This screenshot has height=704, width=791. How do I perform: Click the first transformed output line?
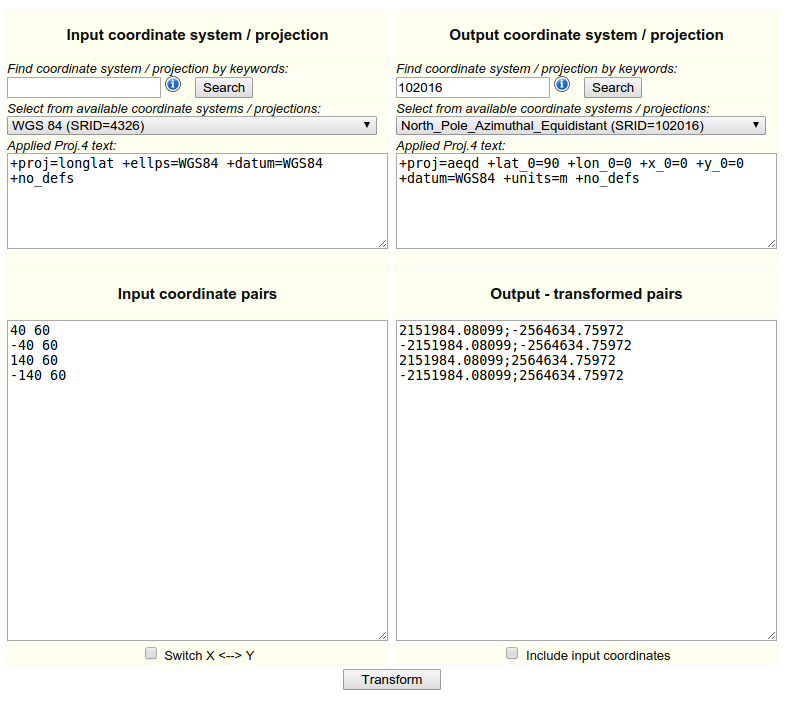[x=511, y=331]
